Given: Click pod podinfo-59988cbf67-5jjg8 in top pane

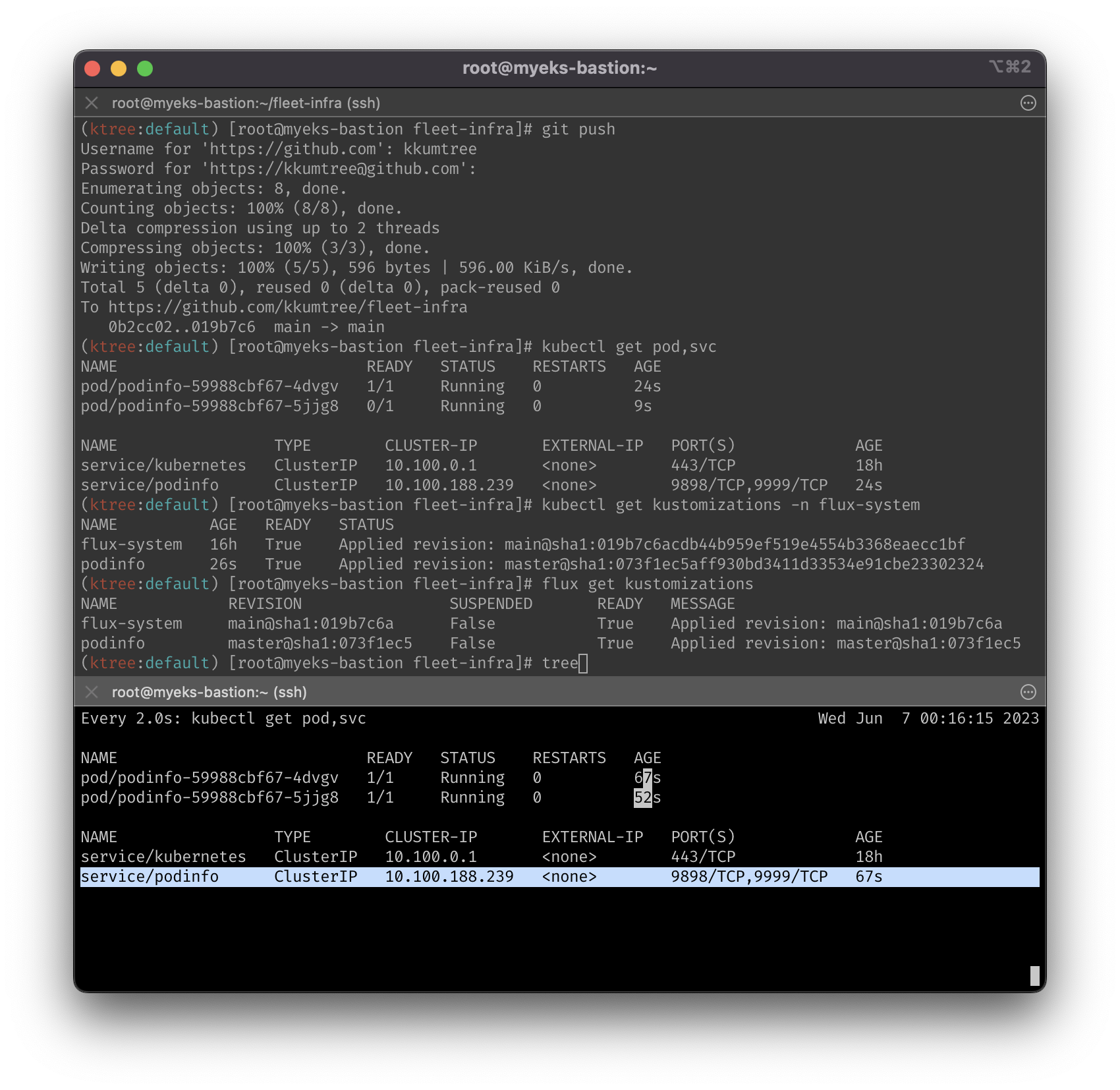Looking at the screenshot, I should coord(210,406).
